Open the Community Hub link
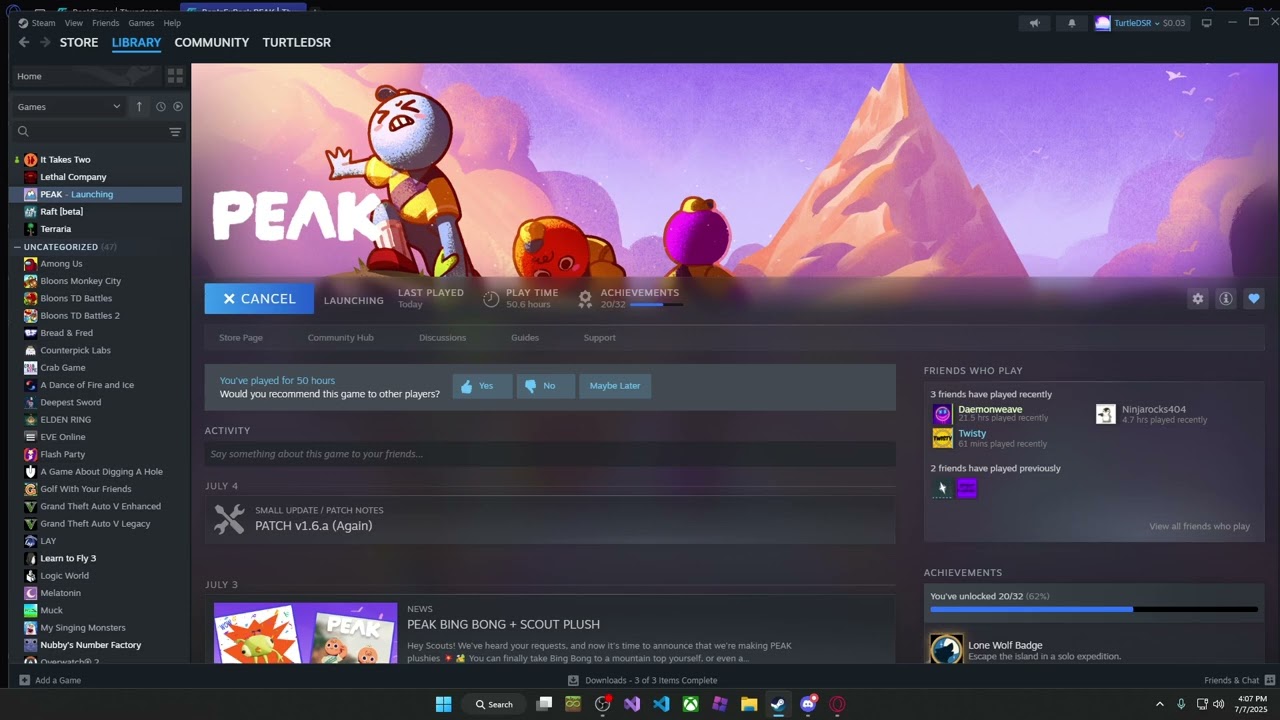 pos(340,338)
